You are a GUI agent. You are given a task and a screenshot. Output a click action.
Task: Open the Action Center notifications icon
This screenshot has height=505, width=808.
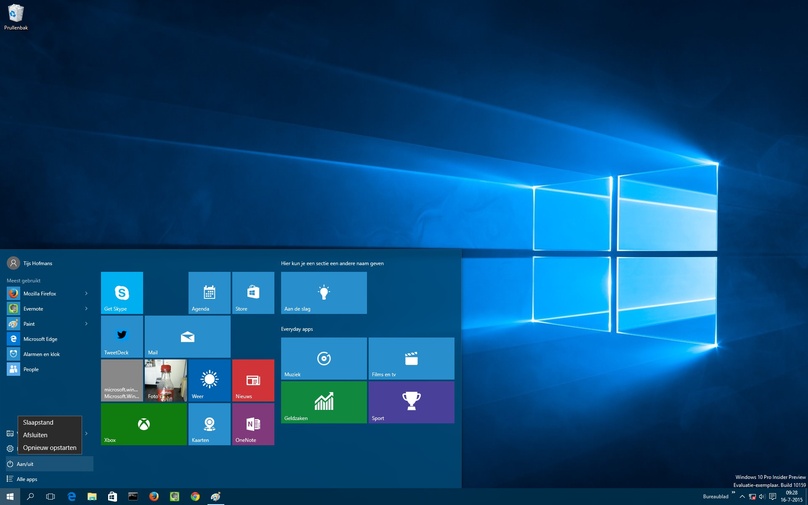pyautogui.click(x=772, y=497)
